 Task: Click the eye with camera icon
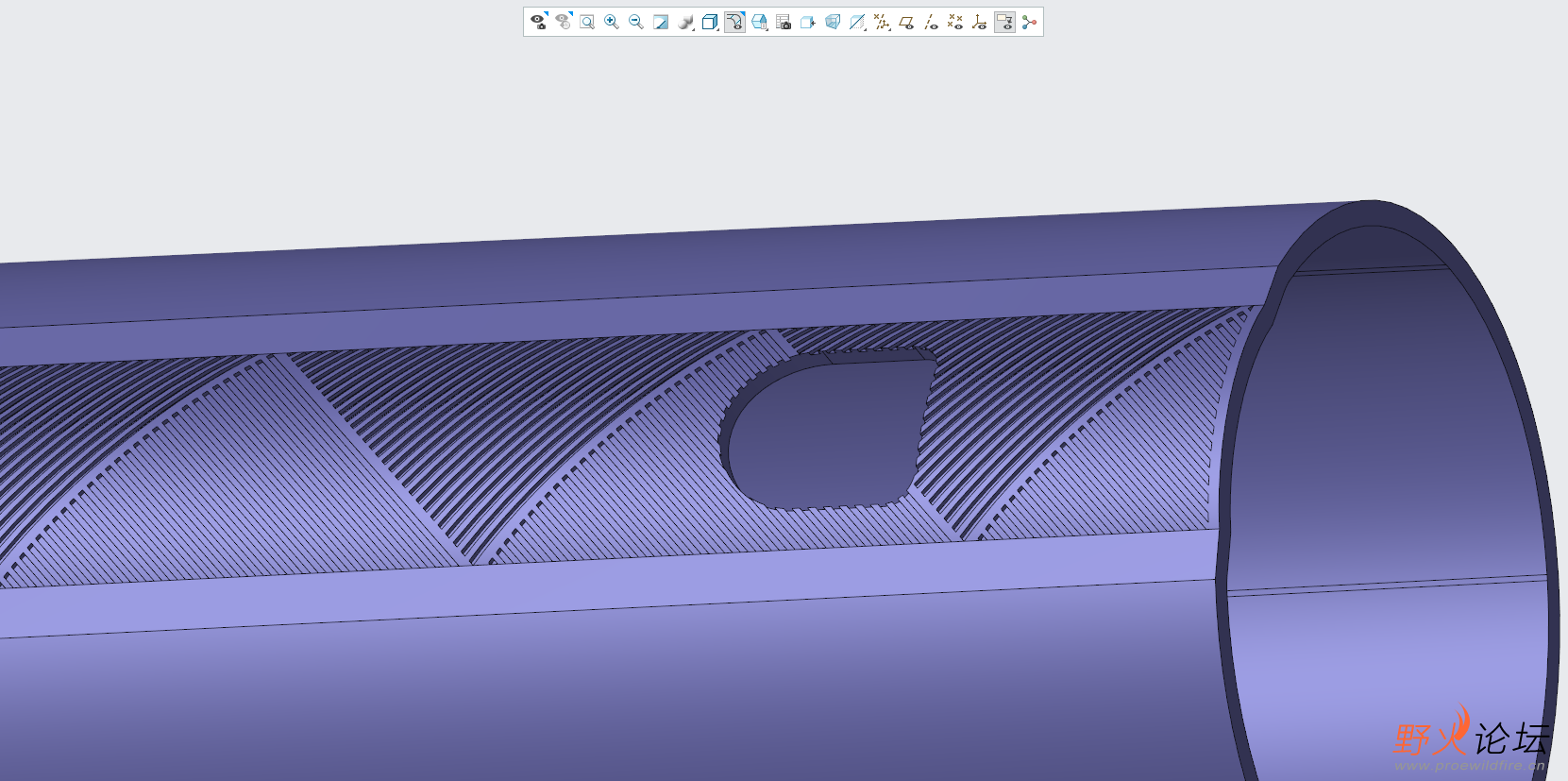[538, 22]
